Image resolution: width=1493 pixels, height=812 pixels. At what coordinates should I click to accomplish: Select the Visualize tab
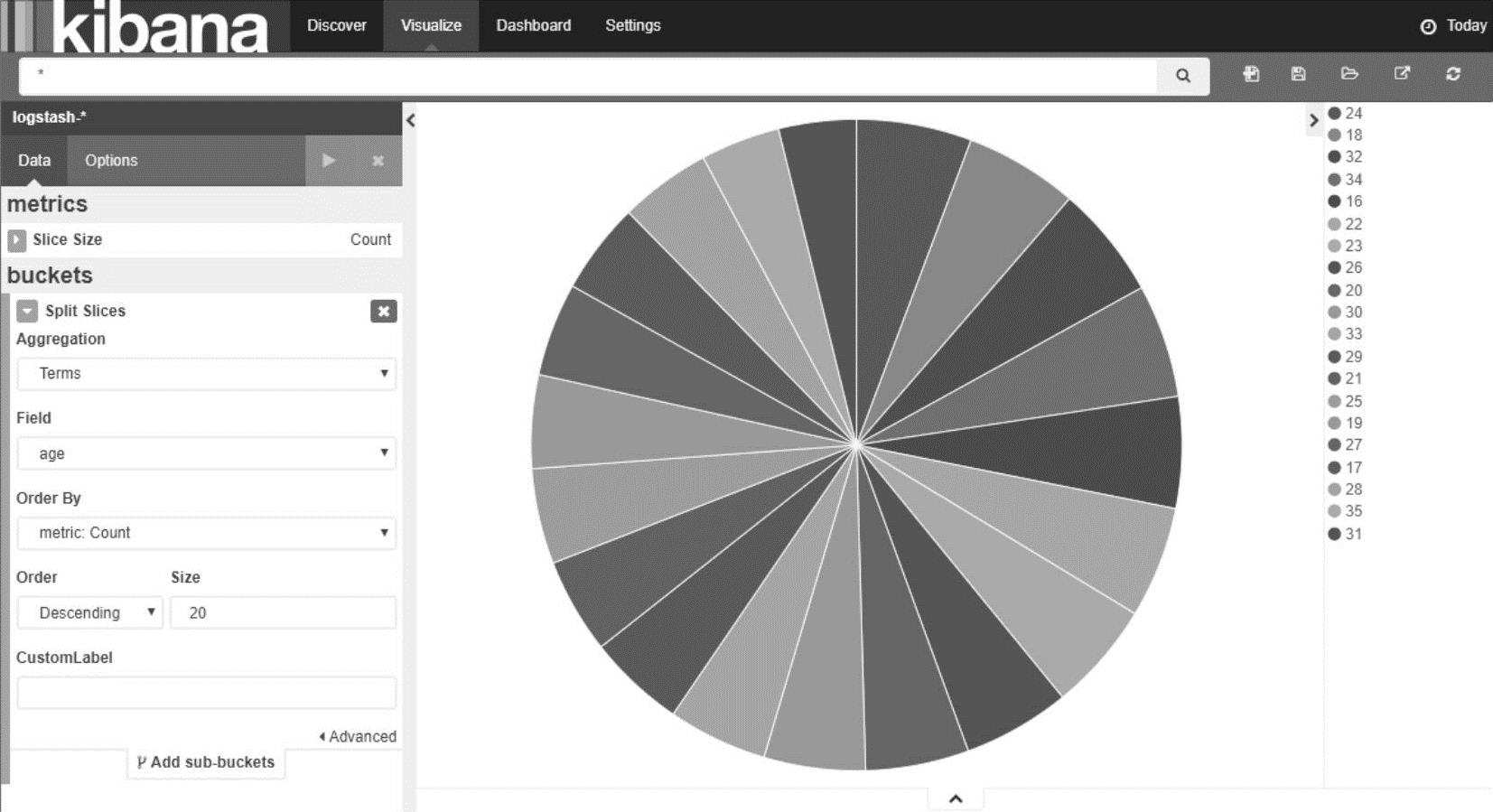pos(431,25)
